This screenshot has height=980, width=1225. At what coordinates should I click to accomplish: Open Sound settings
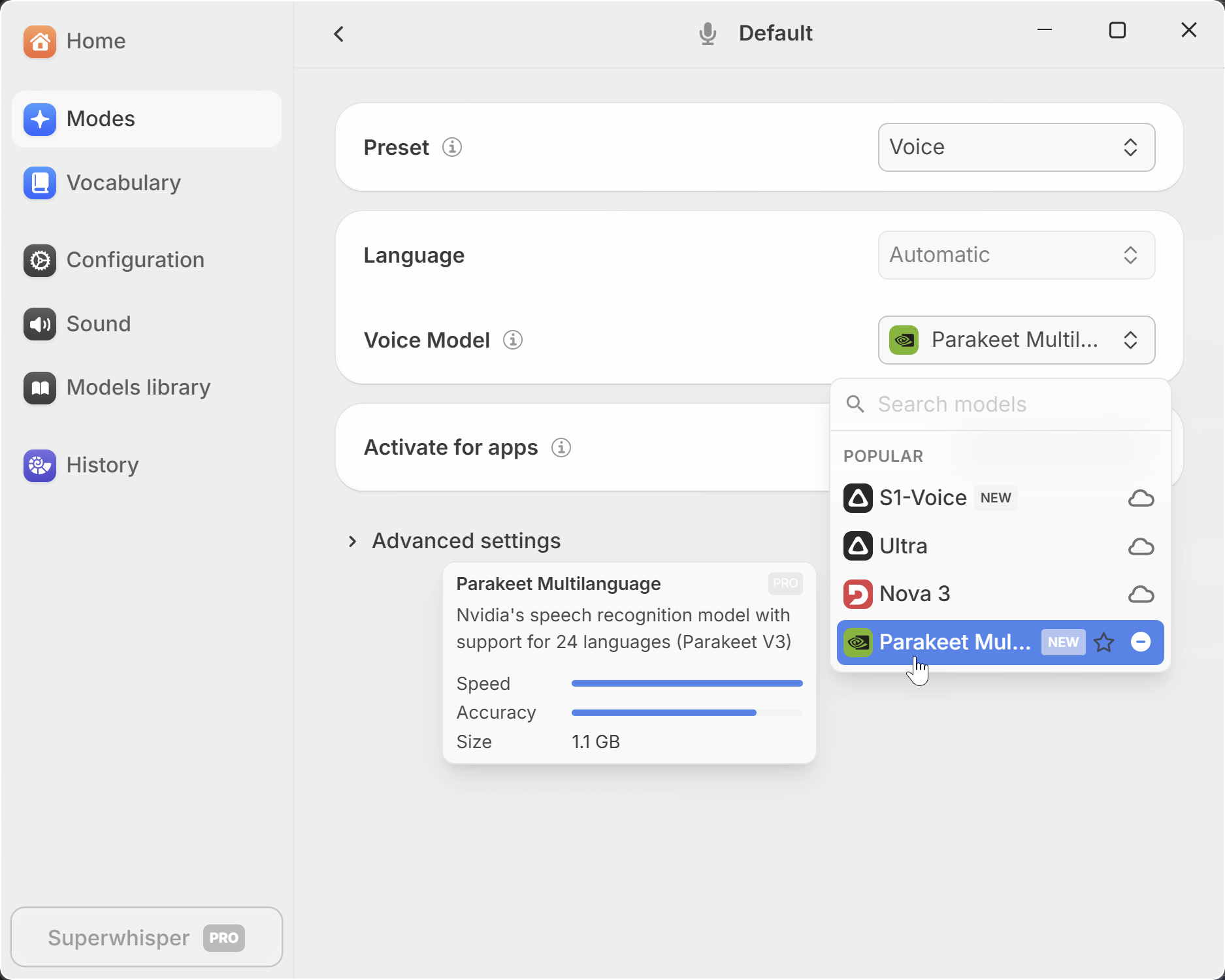tap(146, 324)
